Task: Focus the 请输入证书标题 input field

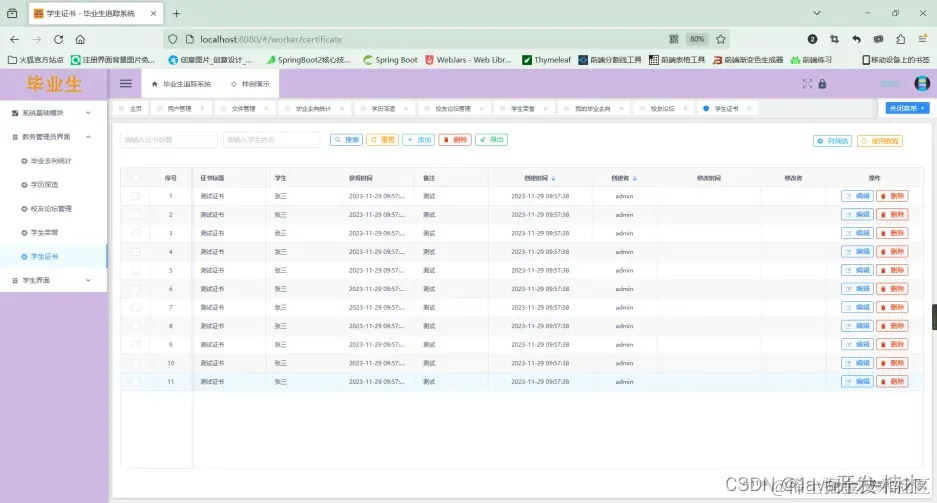Action: point(169,140)
